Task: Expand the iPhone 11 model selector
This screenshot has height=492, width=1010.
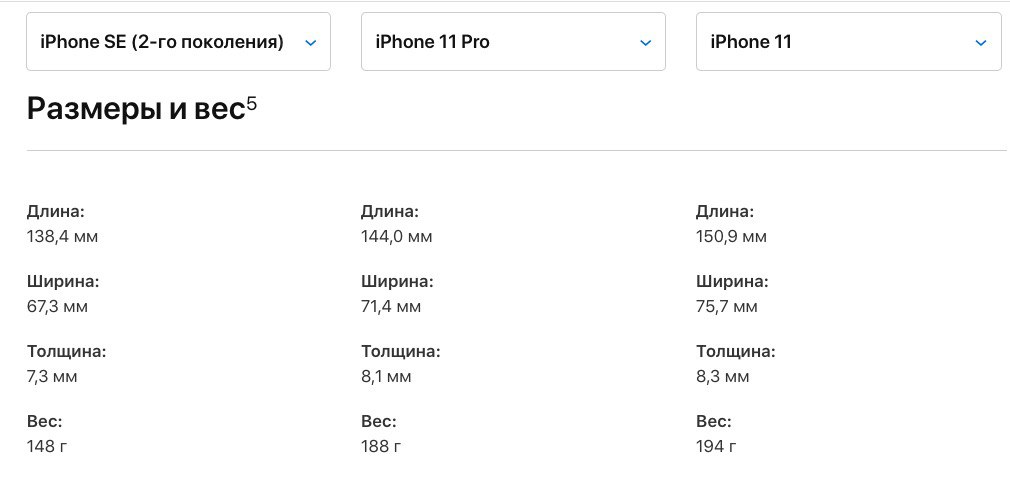Action: (x=848, y=42)
